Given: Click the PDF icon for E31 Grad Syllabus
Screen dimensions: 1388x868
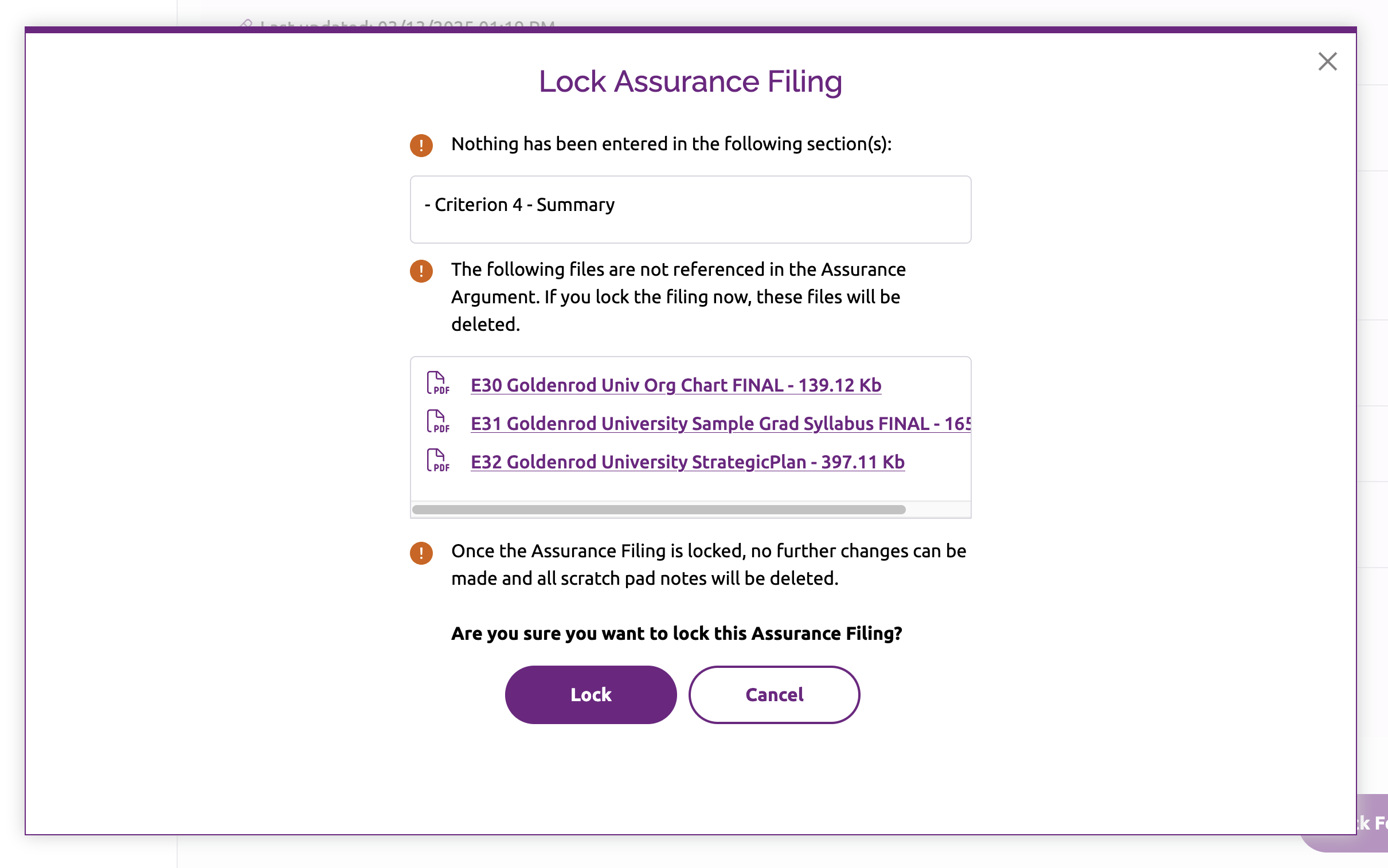Looking at the screenshot, I should [x=437, y=421].
